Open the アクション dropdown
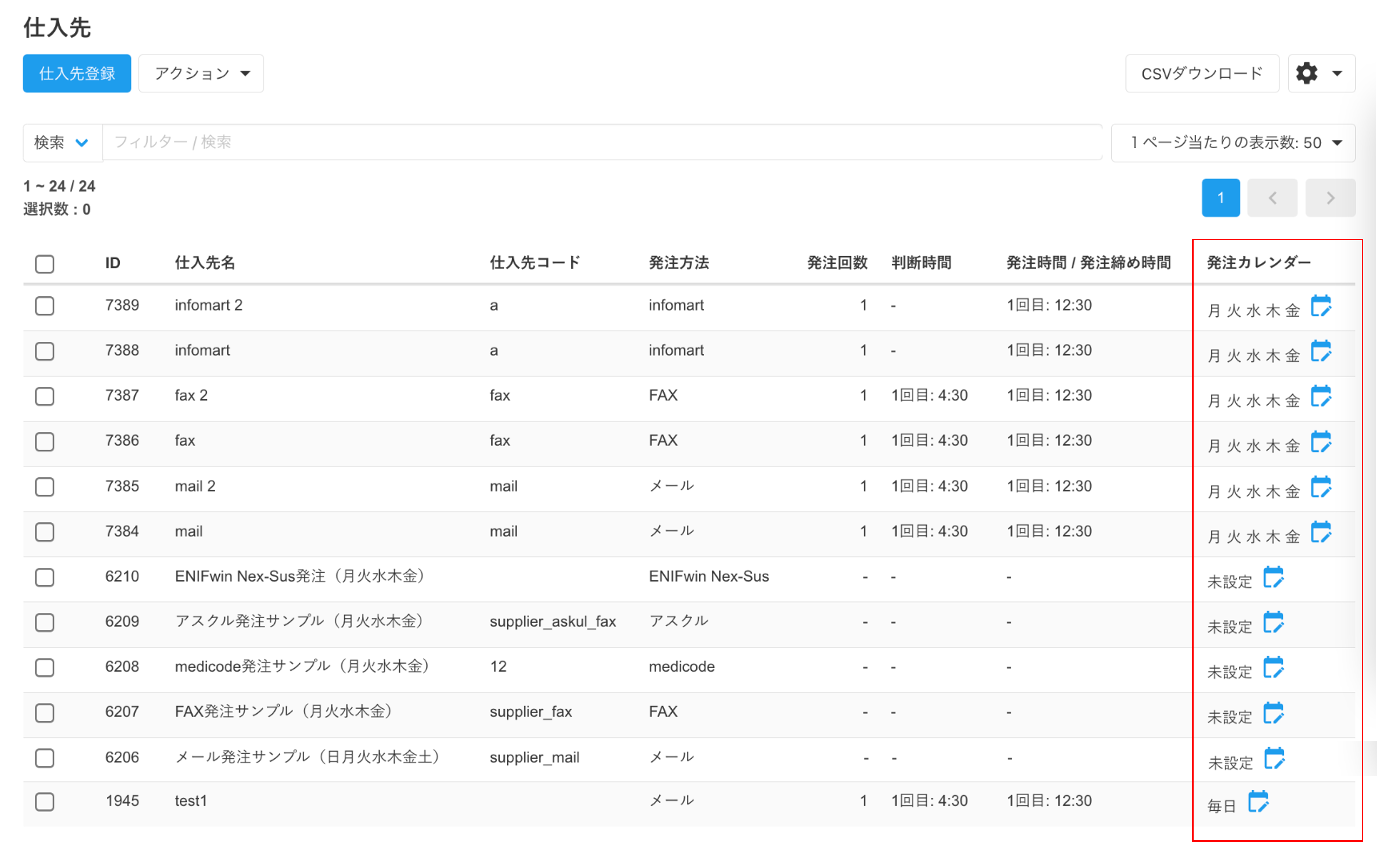This screenshot has height=868, width=1390. tap(201, 73)
